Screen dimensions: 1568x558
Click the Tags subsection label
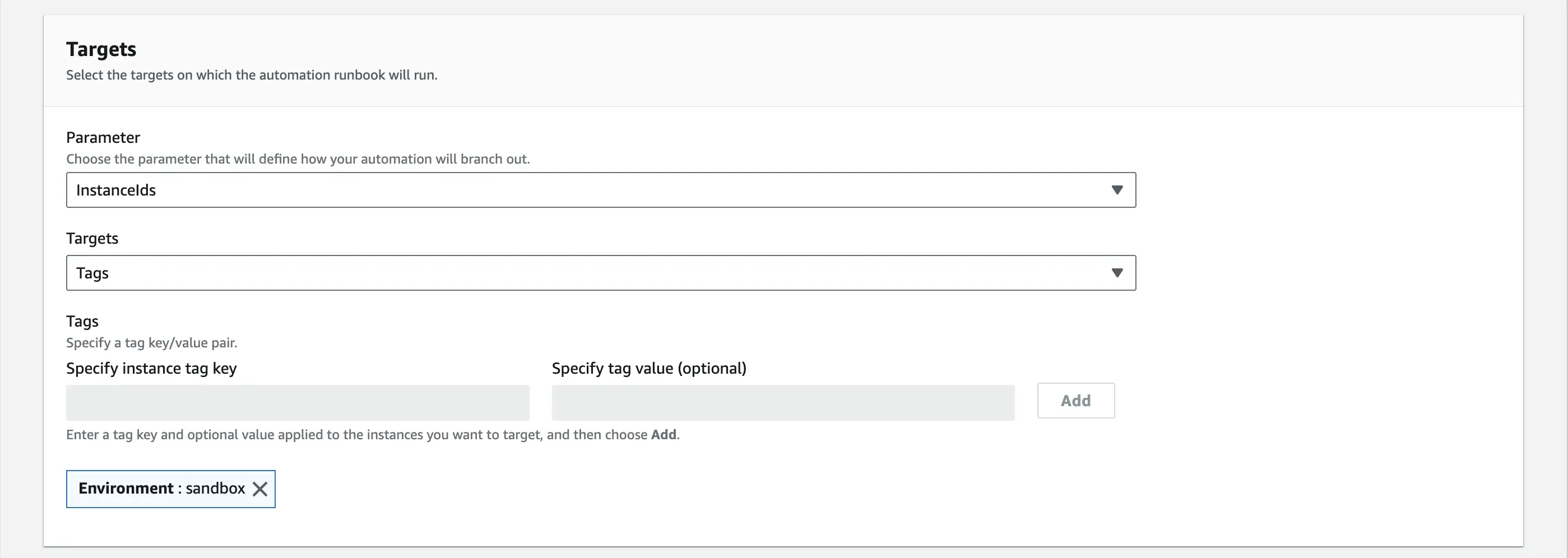[82, 320]
